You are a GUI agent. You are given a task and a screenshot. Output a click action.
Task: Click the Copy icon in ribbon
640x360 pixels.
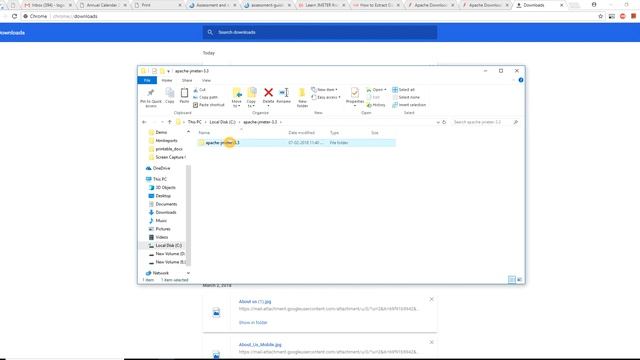click(x=170, y=93)
